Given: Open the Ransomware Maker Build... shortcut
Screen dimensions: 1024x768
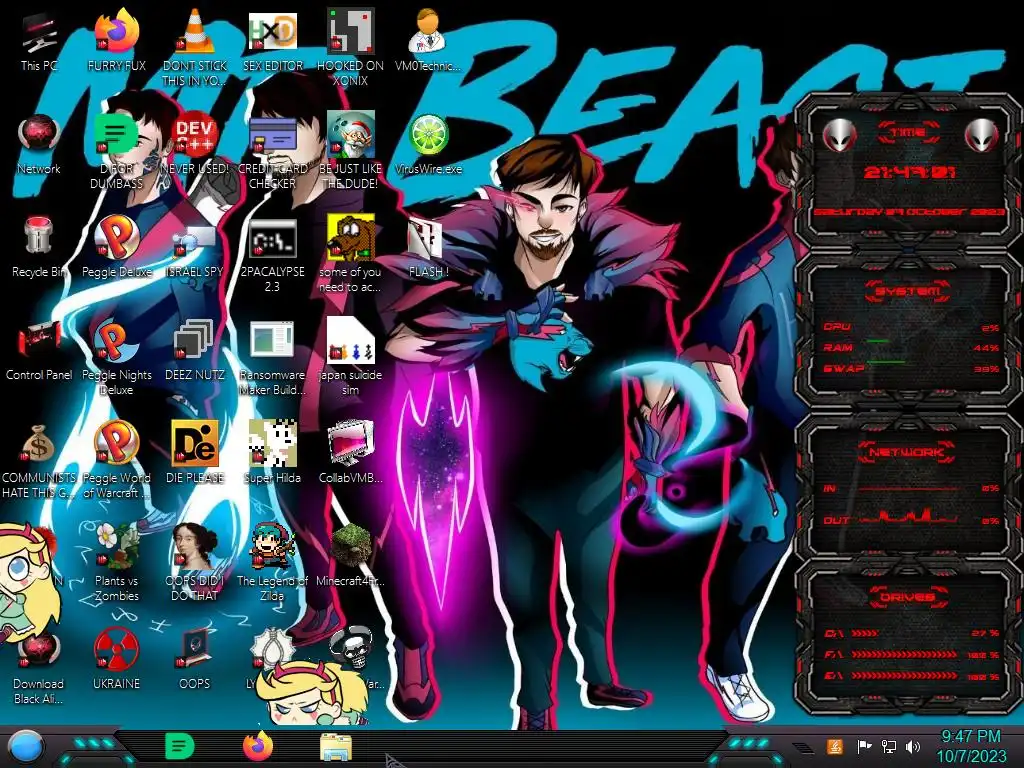Looking at the screenshot, I should point(273,358).
